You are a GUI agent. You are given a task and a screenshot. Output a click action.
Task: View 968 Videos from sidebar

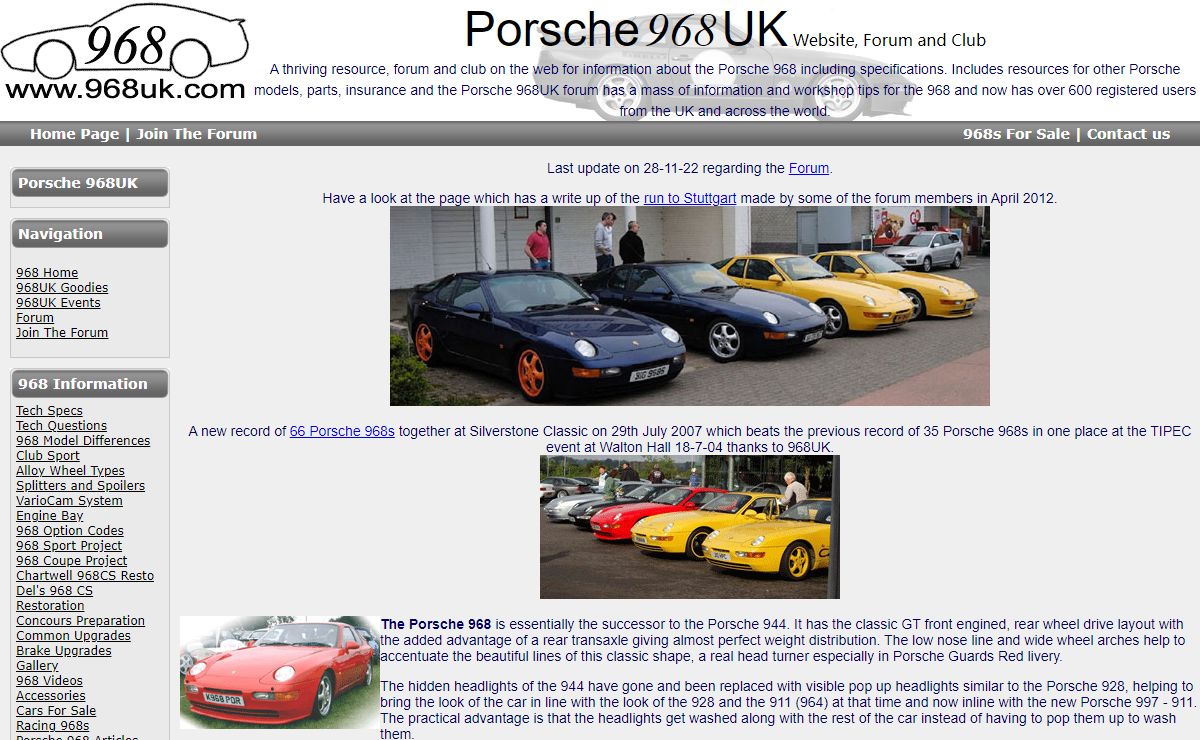pos(49,681)
